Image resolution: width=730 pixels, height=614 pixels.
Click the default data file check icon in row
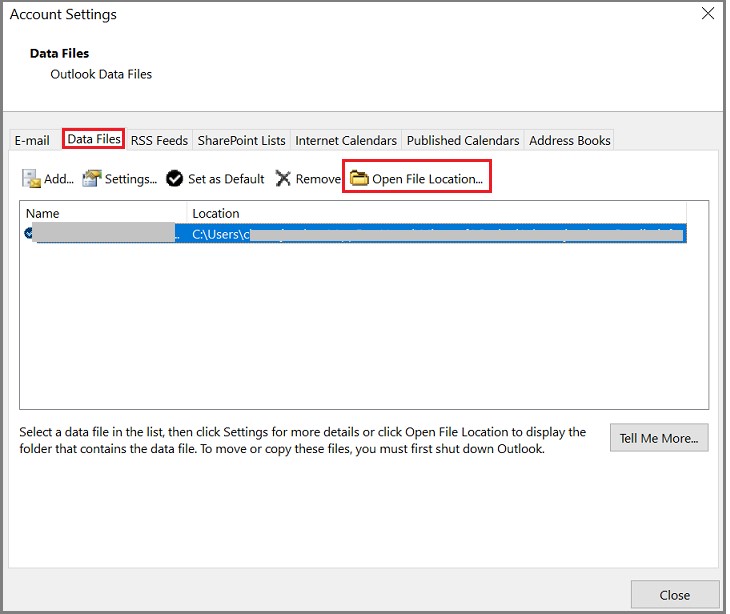(29, 233)
